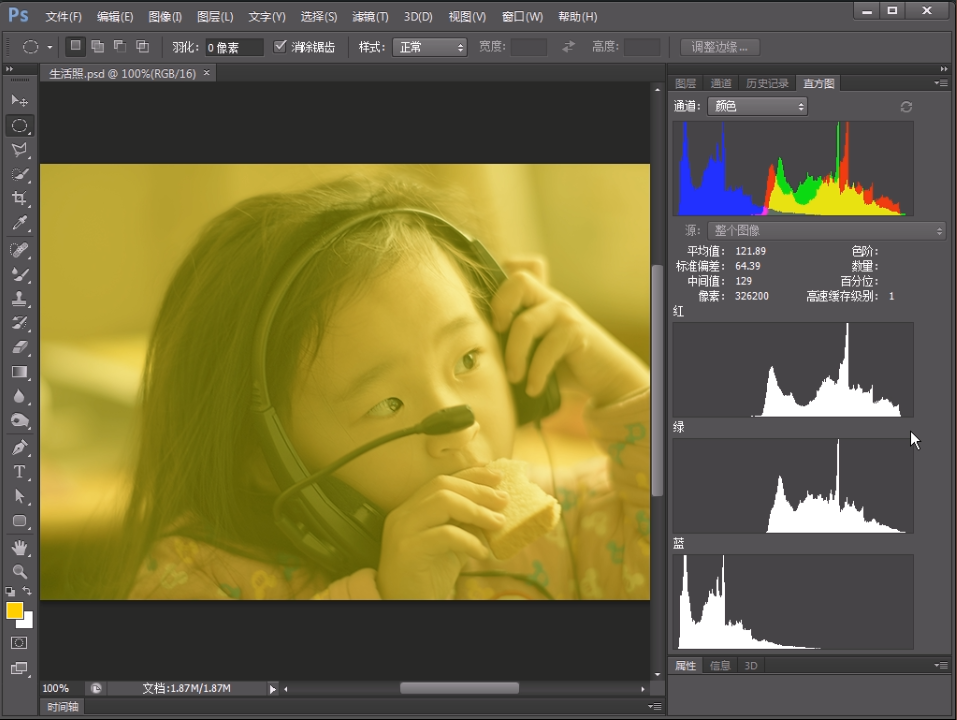Select the Zoom magnifier tool

(19, 571)
